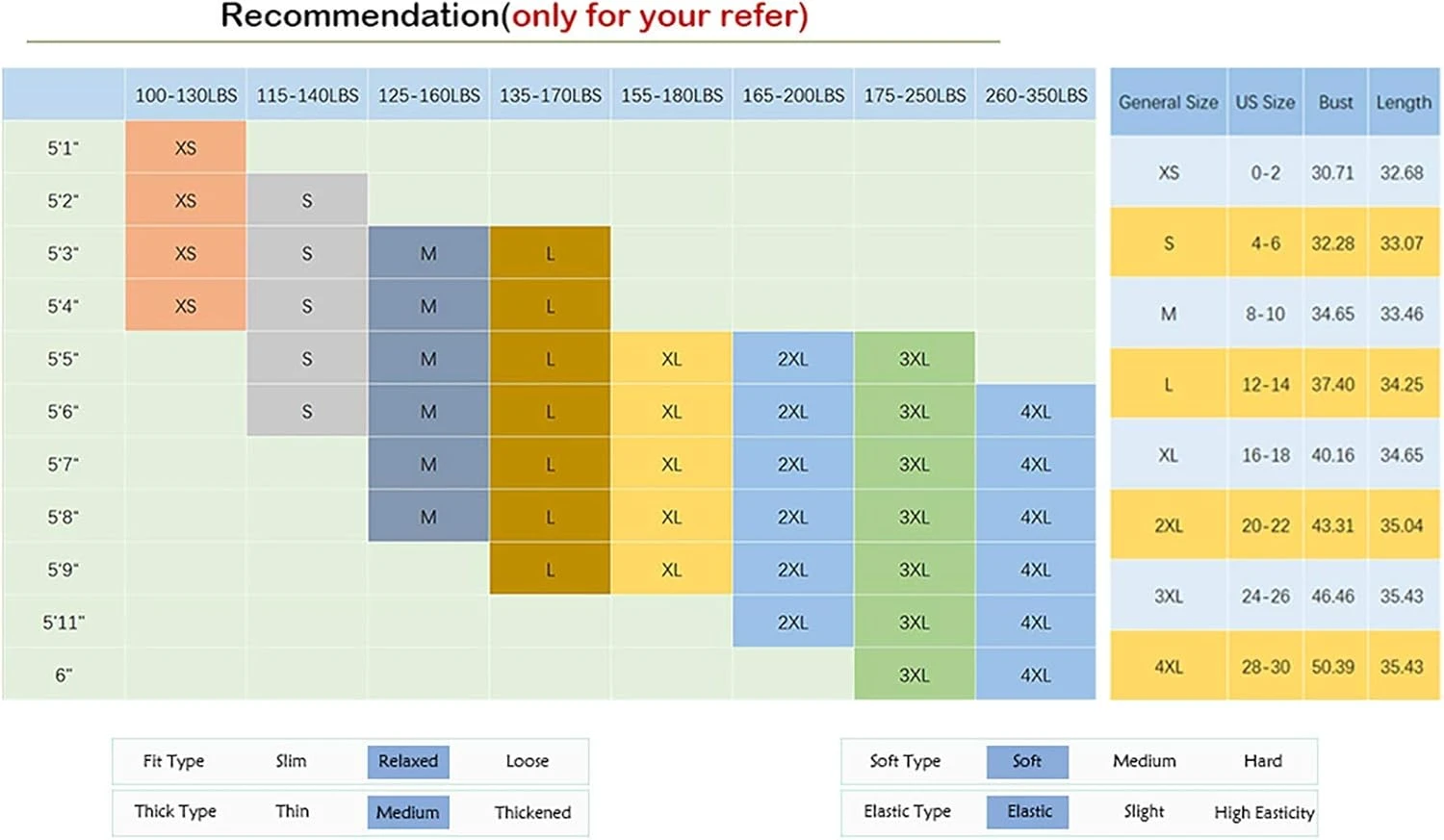
Task: Click the gray S cell for 5'2"
Action: point(307,201)
